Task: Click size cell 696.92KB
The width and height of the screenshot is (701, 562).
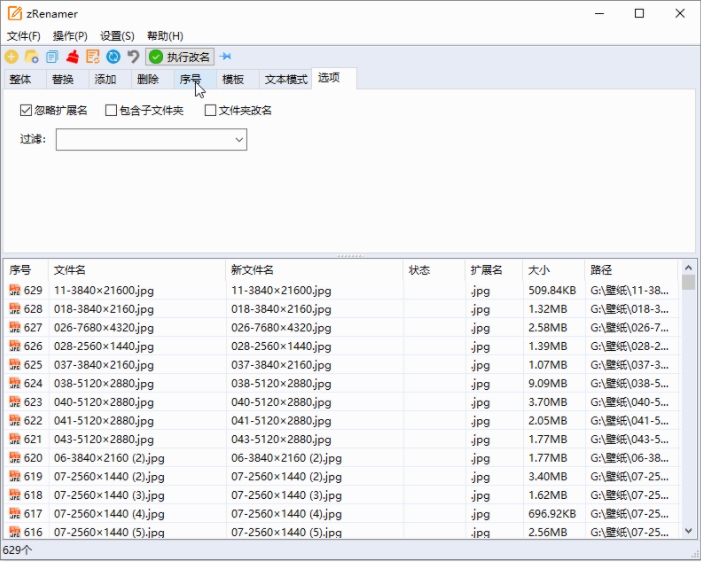Action: tap(552, 514)
